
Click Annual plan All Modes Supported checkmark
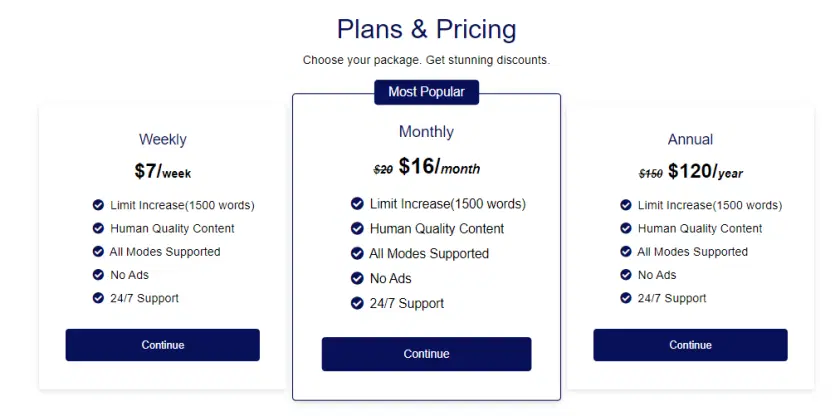coord(626,252)
